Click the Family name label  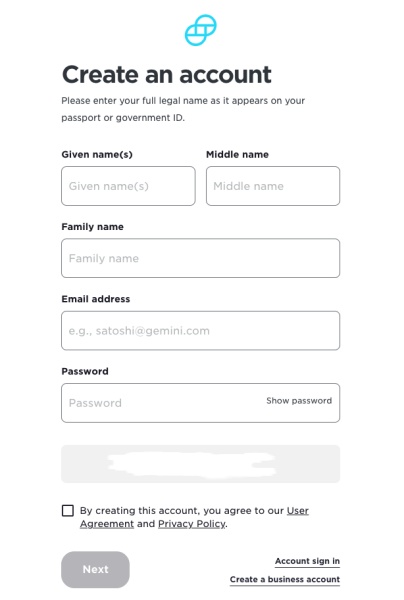point(92,227)
